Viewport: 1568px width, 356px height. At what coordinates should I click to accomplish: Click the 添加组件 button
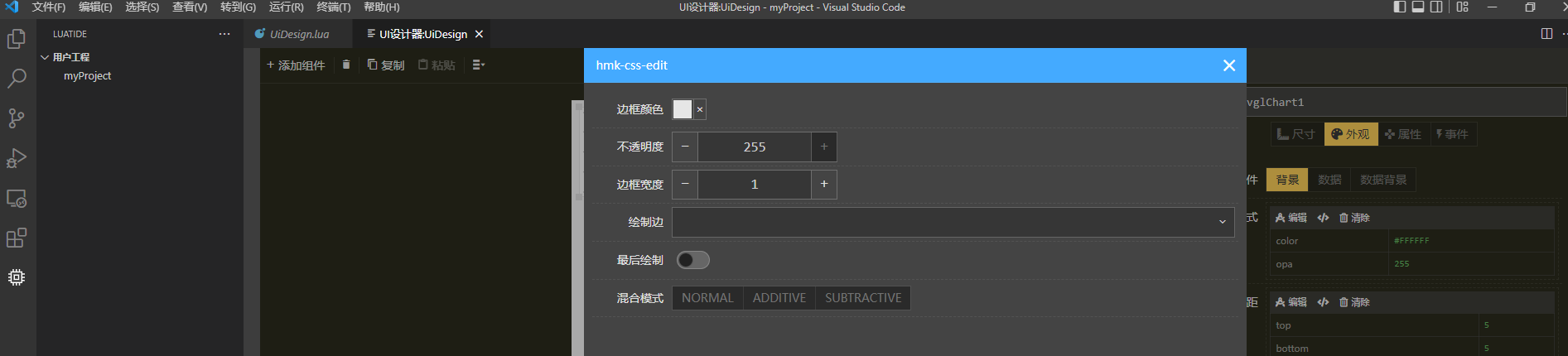tap(296, 65)
